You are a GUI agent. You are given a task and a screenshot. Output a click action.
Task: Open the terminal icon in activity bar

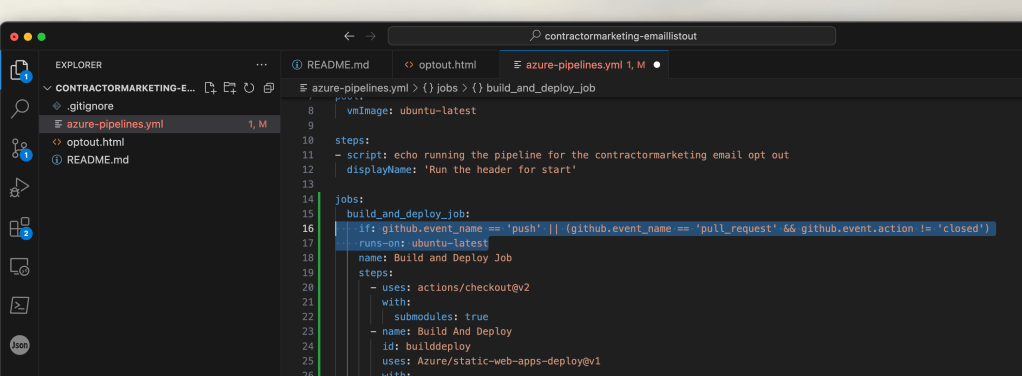click(20, 305)
